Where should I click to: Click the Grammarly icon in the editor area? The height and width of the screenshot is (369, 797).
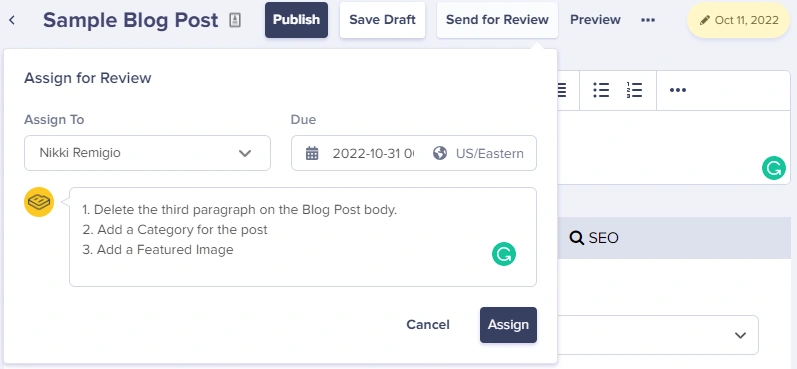coord(774,168)
